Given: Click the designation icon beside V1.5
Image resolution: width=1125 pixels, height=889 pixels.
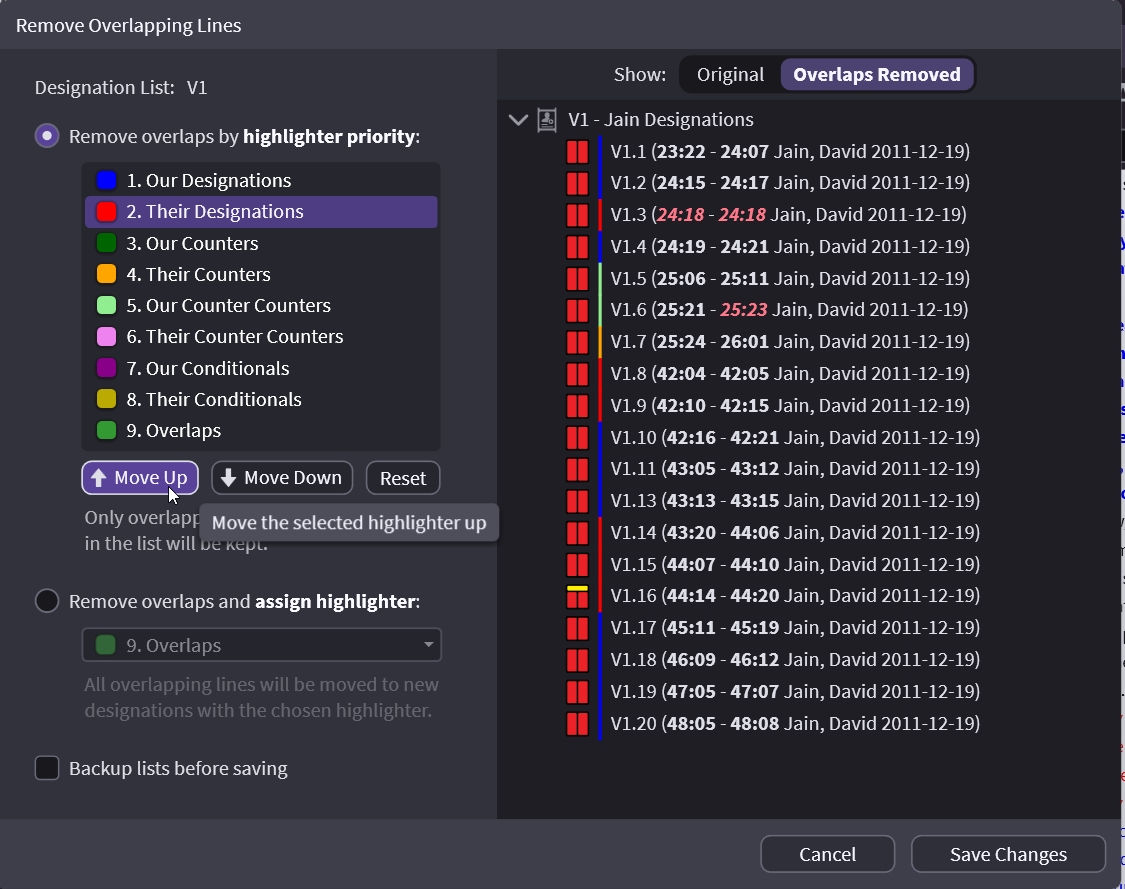Looking at the screenshot, I should click(x=577, y=279).
